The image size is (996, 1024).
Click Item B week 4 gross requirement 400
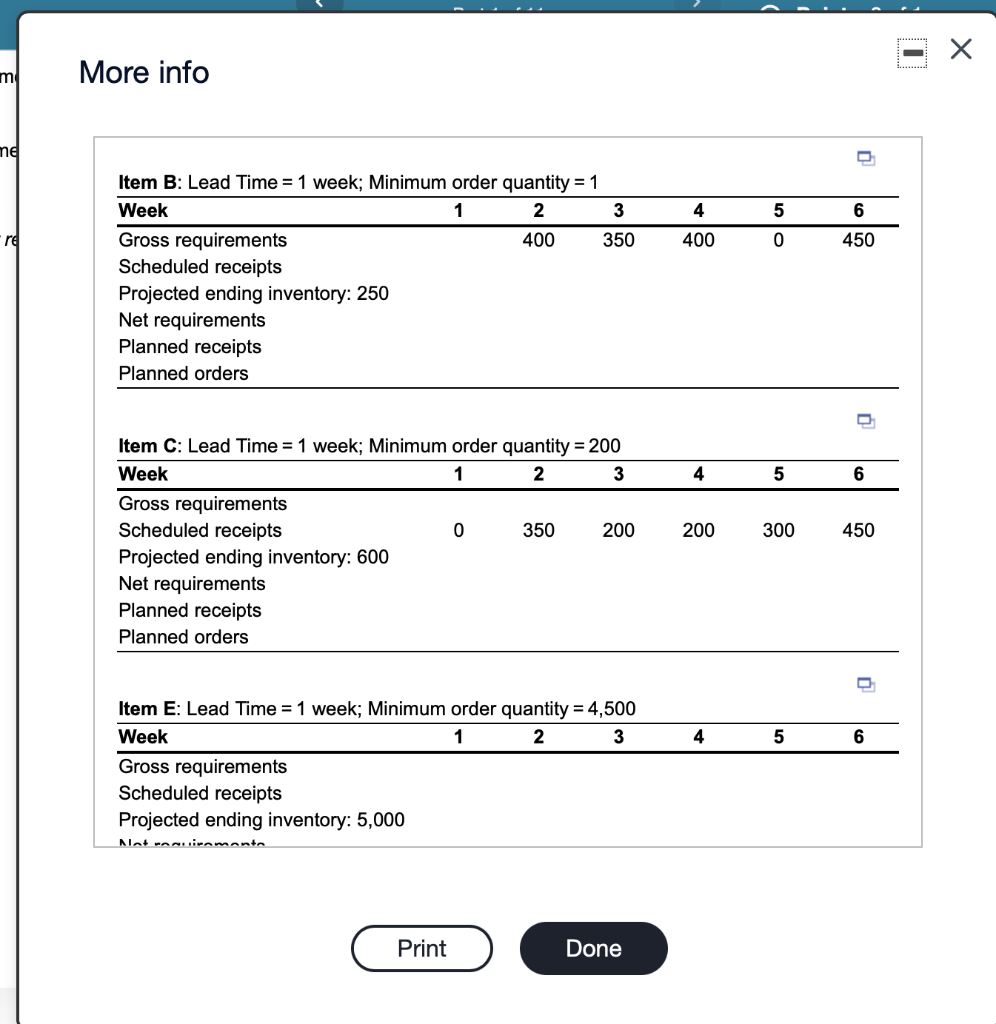(x=698, y=240)
